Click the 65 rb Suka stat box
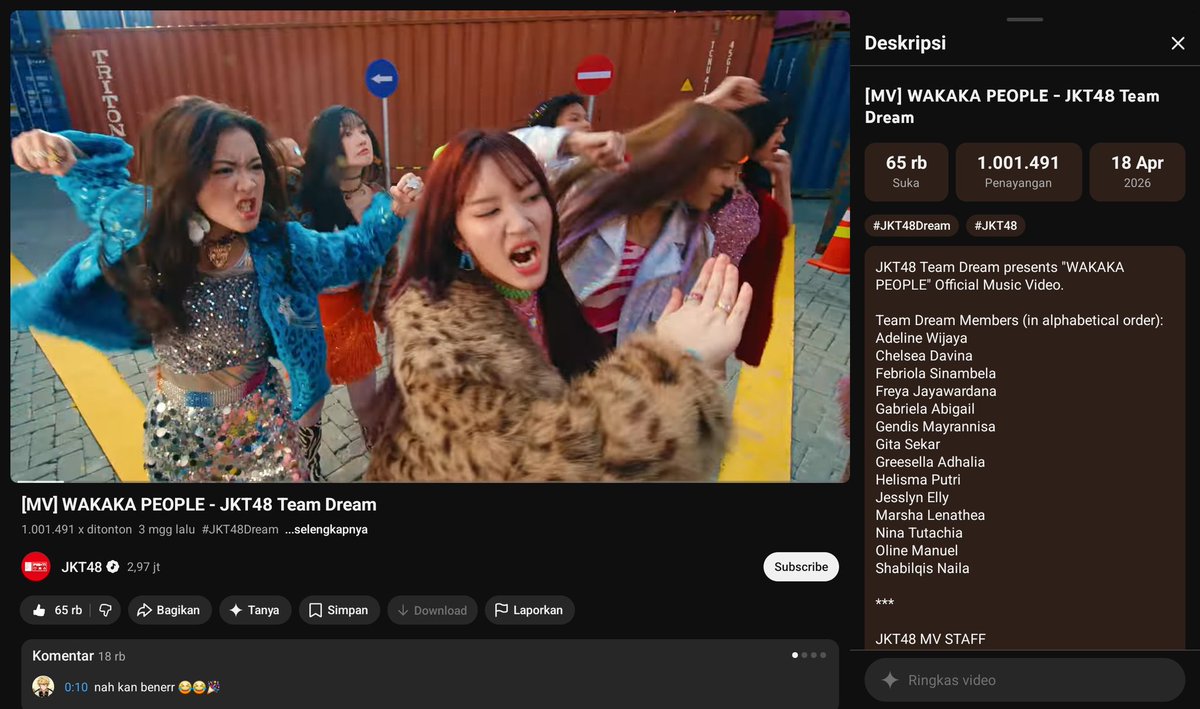Viewport: 1200px width, 709px height. (x=906, y=172)
